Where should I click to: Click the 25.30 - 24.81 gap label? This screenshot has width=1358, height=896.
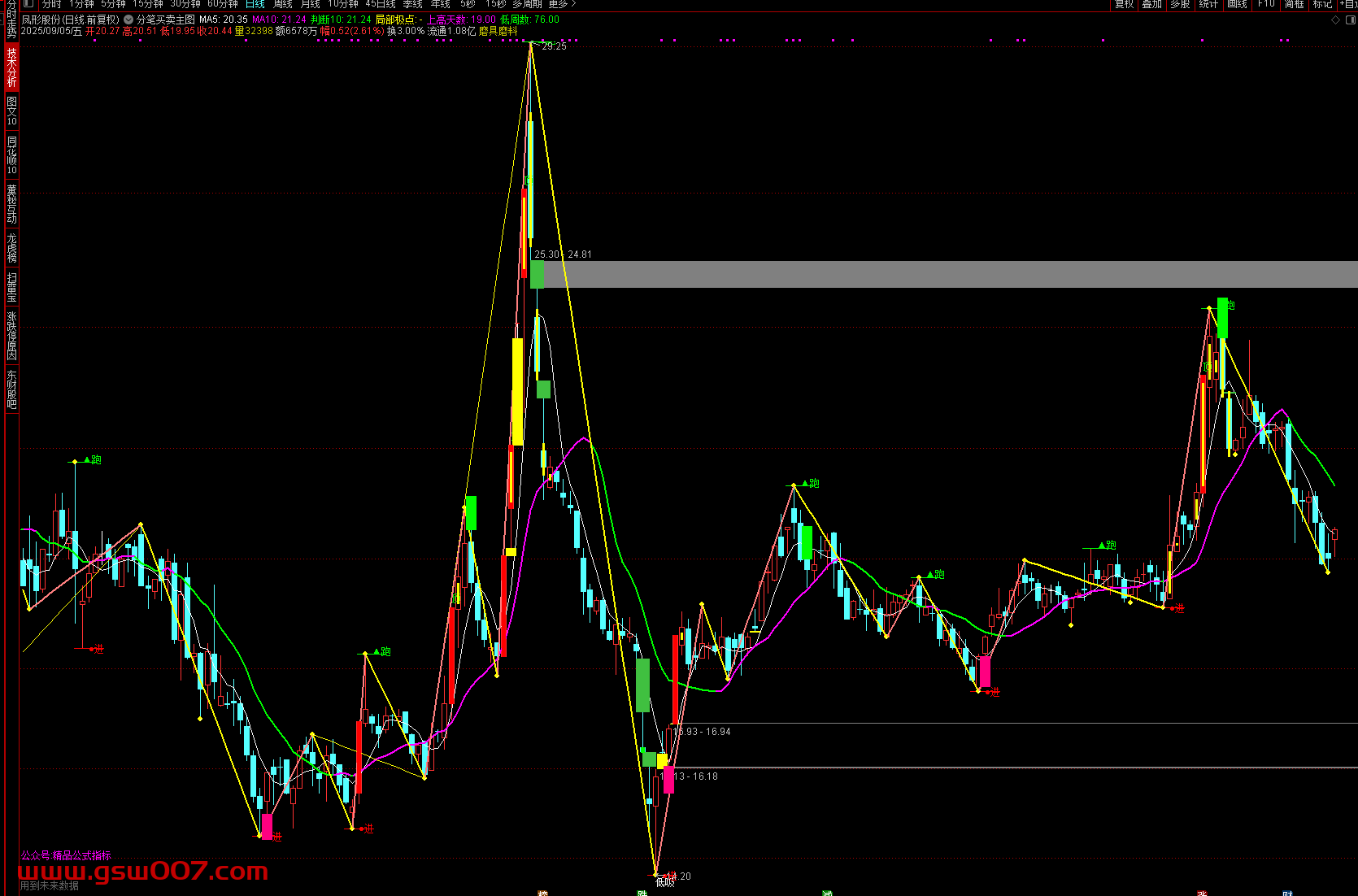point(563,254)
